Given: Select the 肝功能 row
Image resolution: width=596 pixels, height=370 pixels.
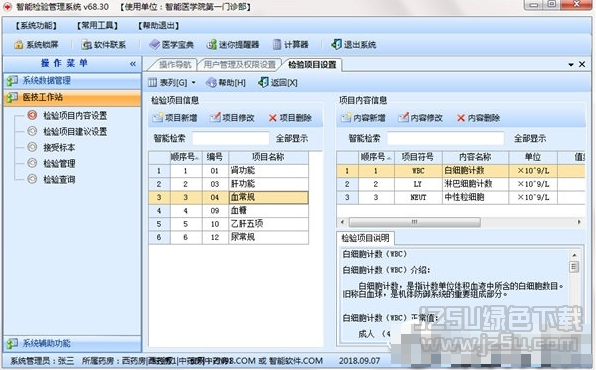Looking at the screenshot, I should tap(228, 184).
